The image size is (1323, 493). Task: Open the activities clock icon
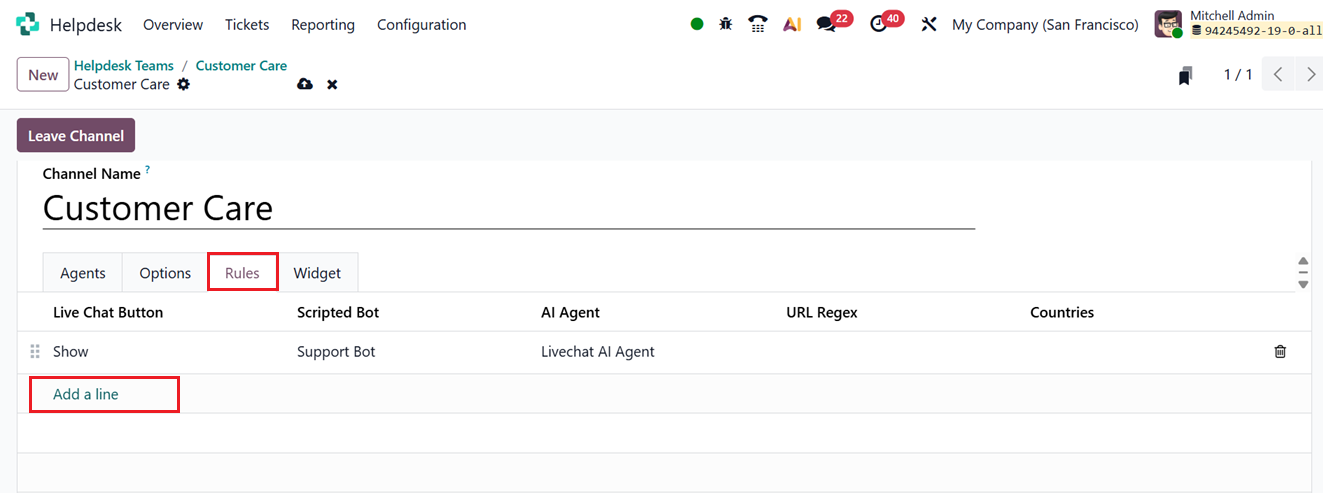click(x=879, y=24)
